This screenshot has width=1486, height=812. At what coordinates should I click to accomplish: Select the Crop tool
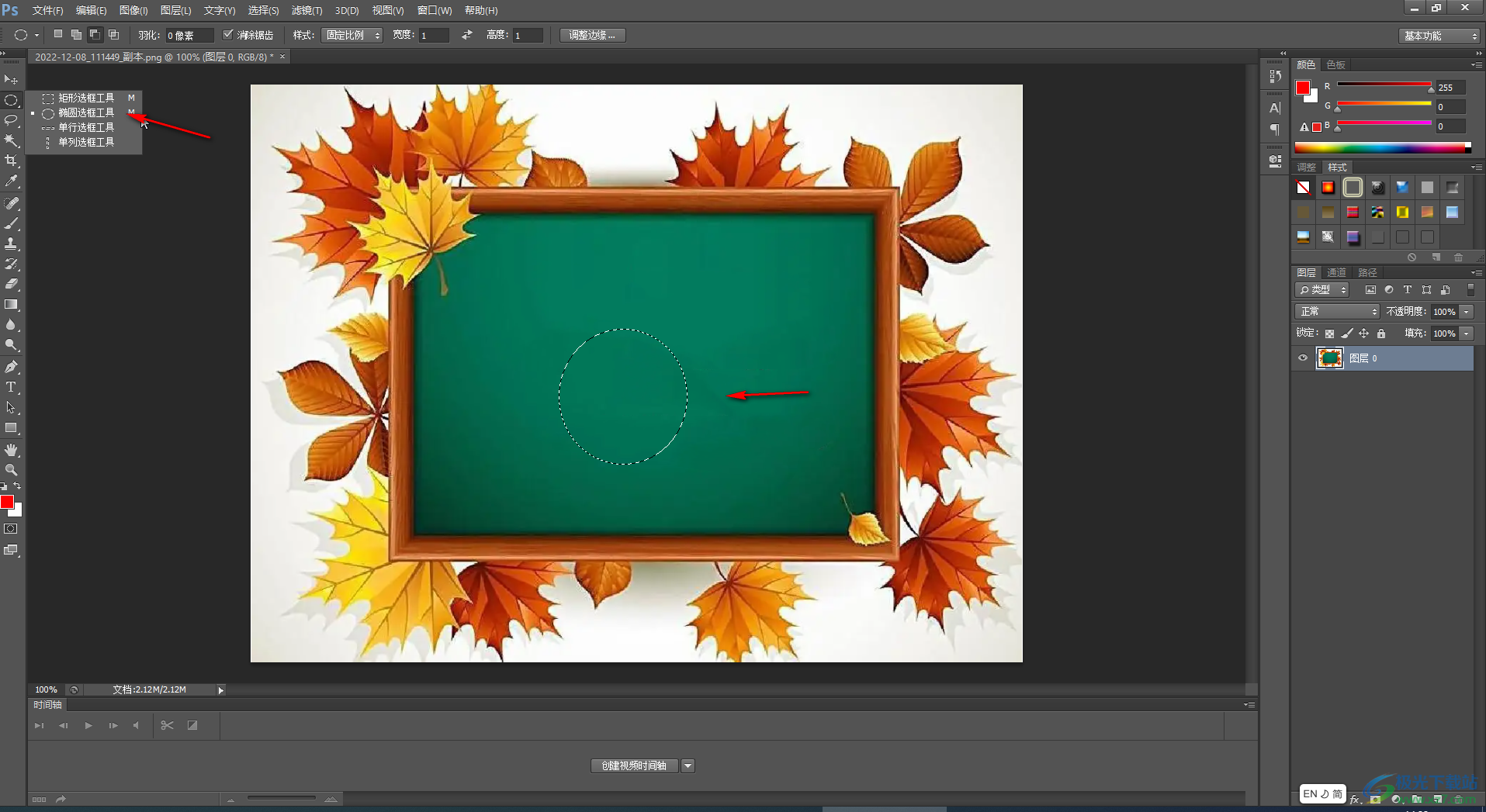point(11,161)
